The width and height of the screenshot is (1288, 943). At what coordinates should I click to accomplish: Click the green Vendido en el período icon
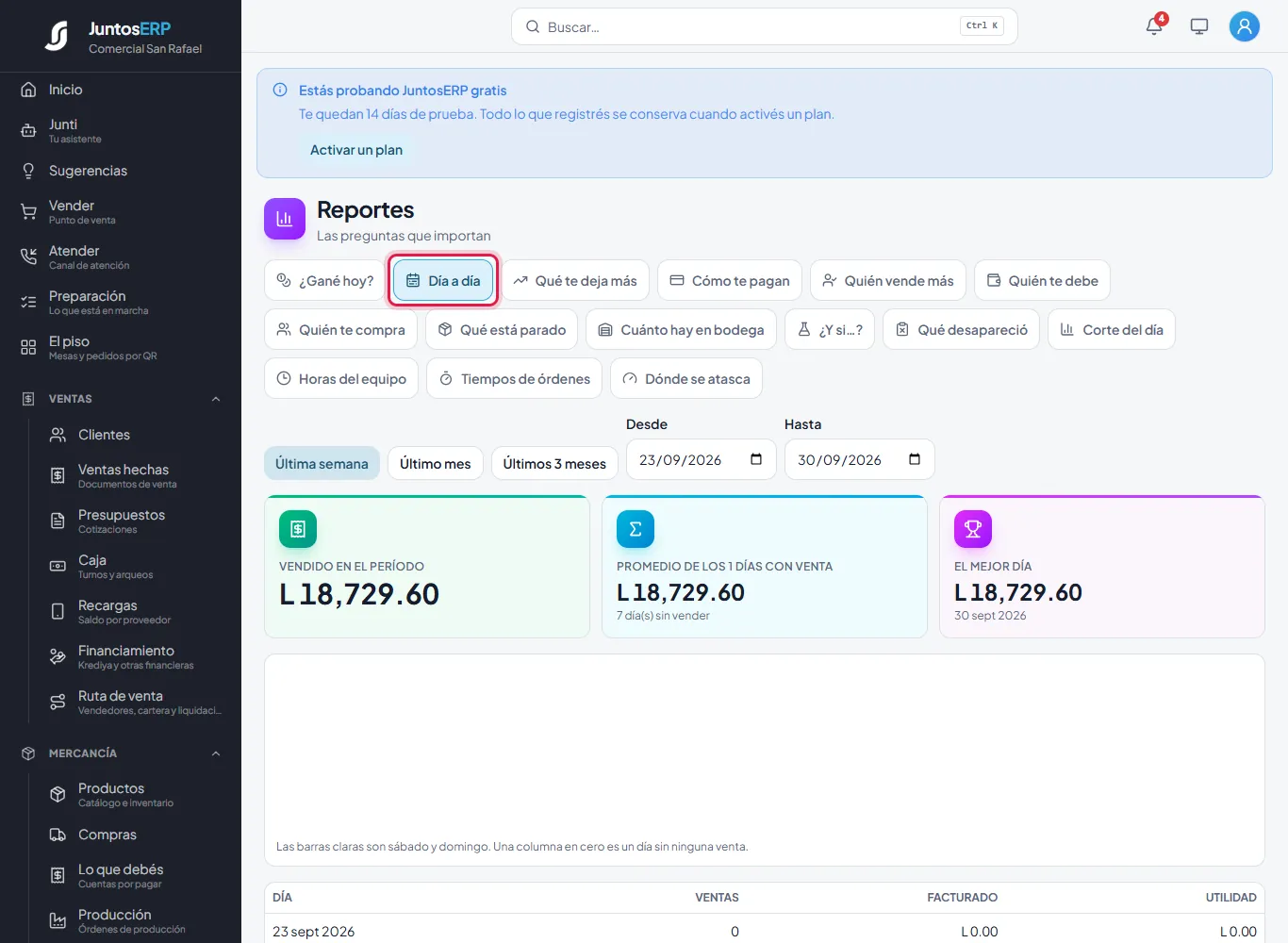(x=298, y=529)
